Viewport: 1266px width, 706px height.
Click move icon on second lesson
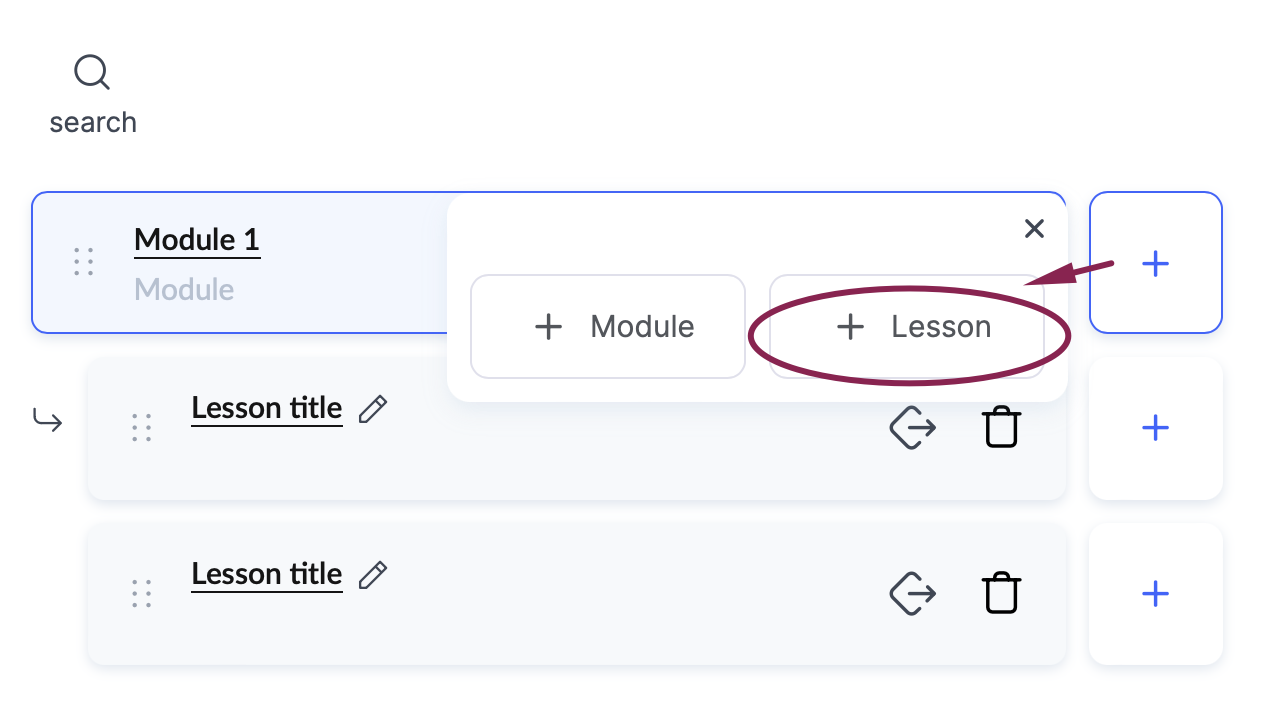coord(912,593)
